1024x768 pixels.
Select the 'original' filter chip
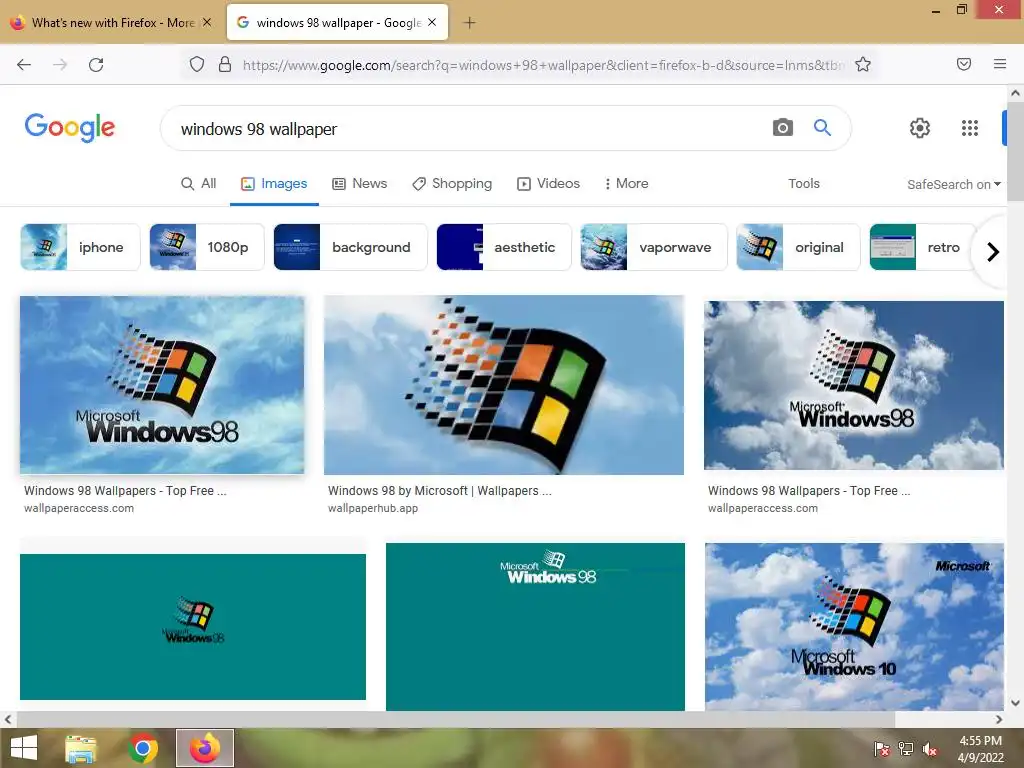coord(798,247)
